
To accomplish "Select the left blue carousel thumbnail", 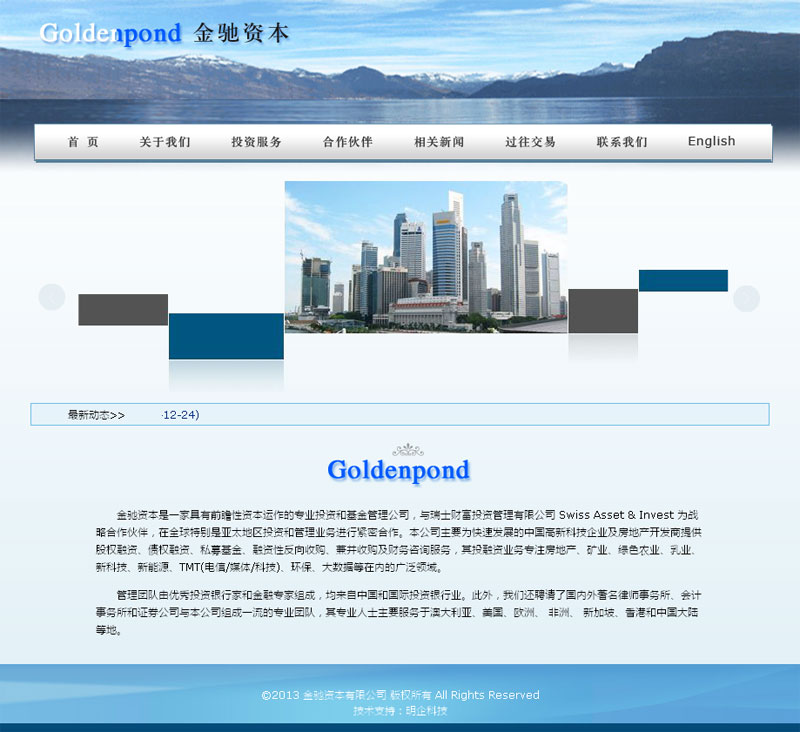I will tap(226, 336).
